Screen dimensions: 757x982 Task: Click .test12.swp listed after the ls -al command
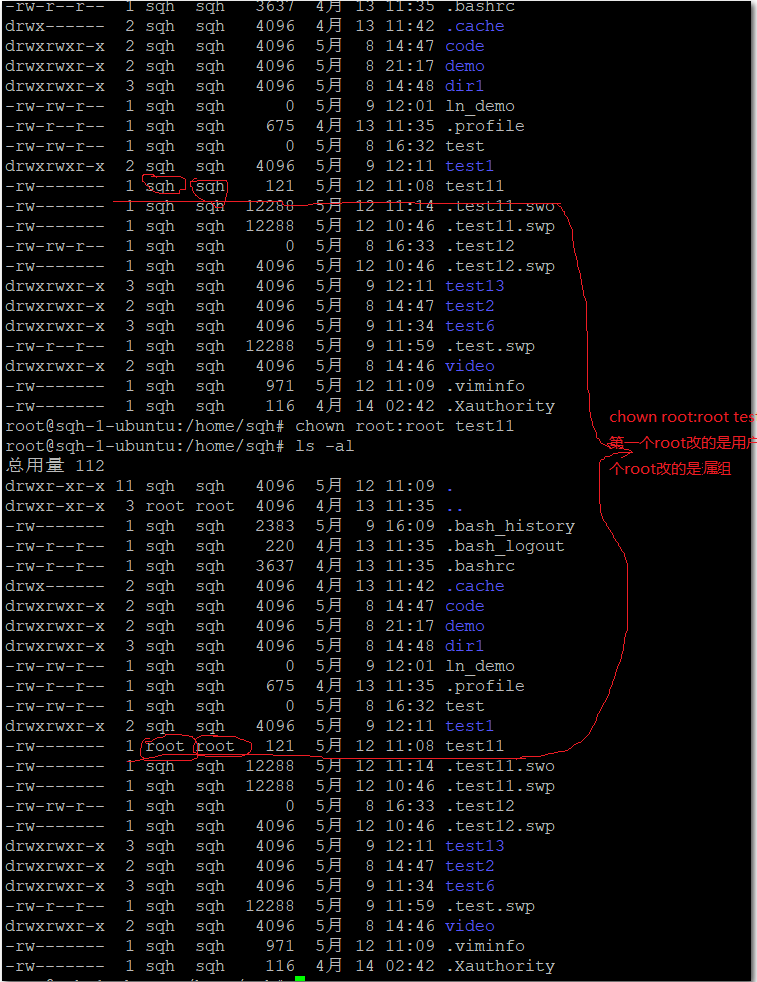pyautogui.click(x=500, y=827)
